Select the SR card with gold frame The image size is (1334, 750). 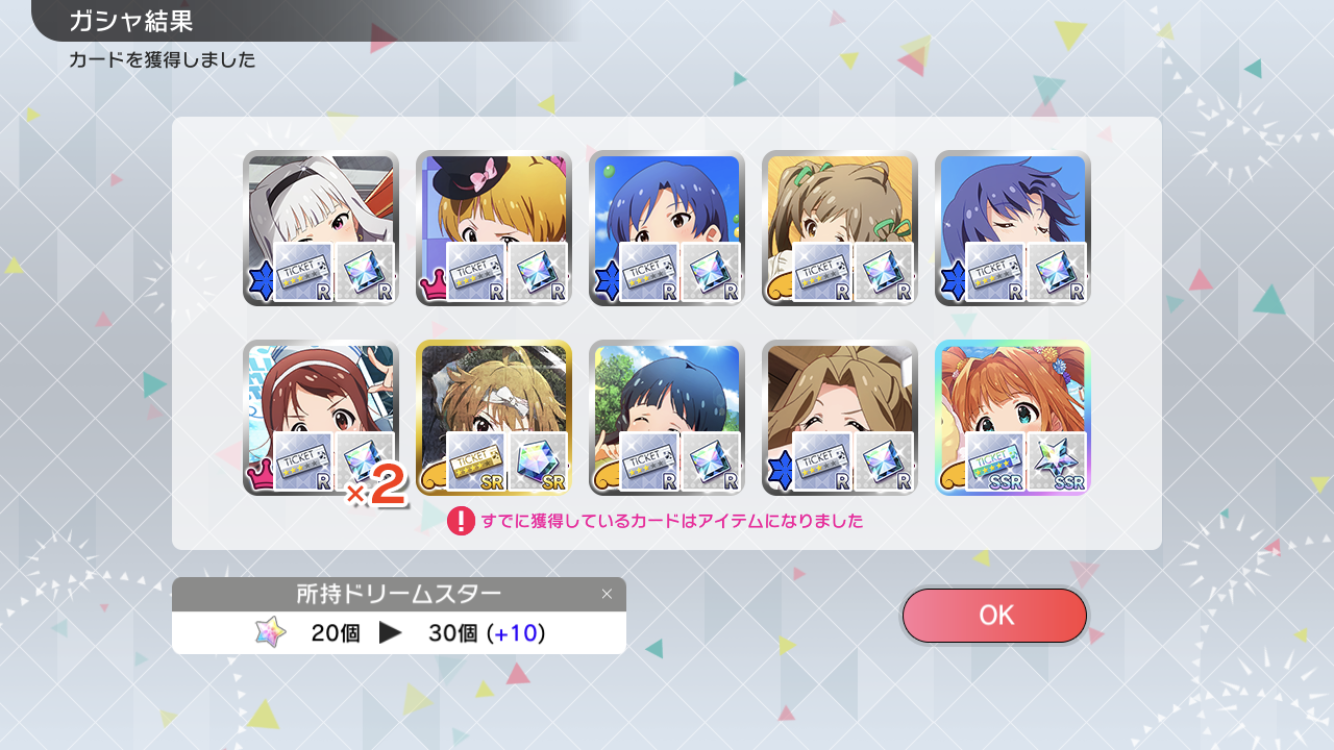494,417
